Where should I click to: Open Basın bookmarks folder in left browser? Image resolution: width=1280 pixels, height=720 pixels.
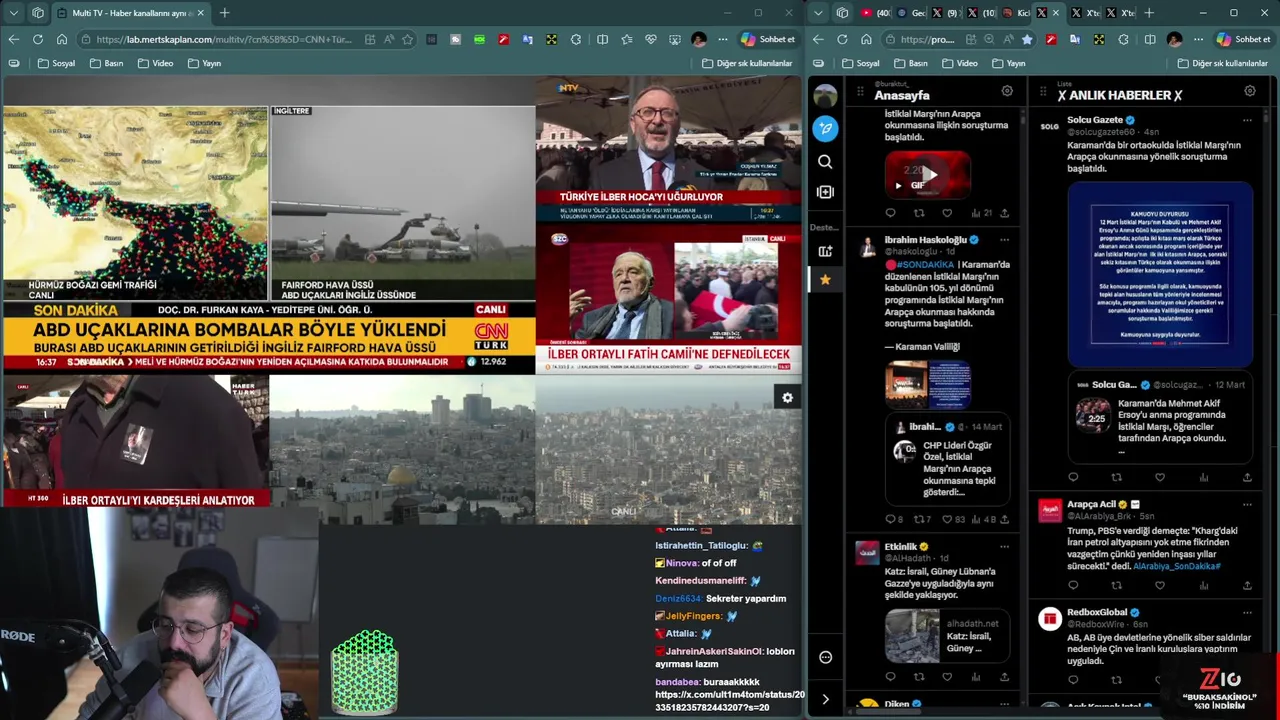click(x=106, y=63)
